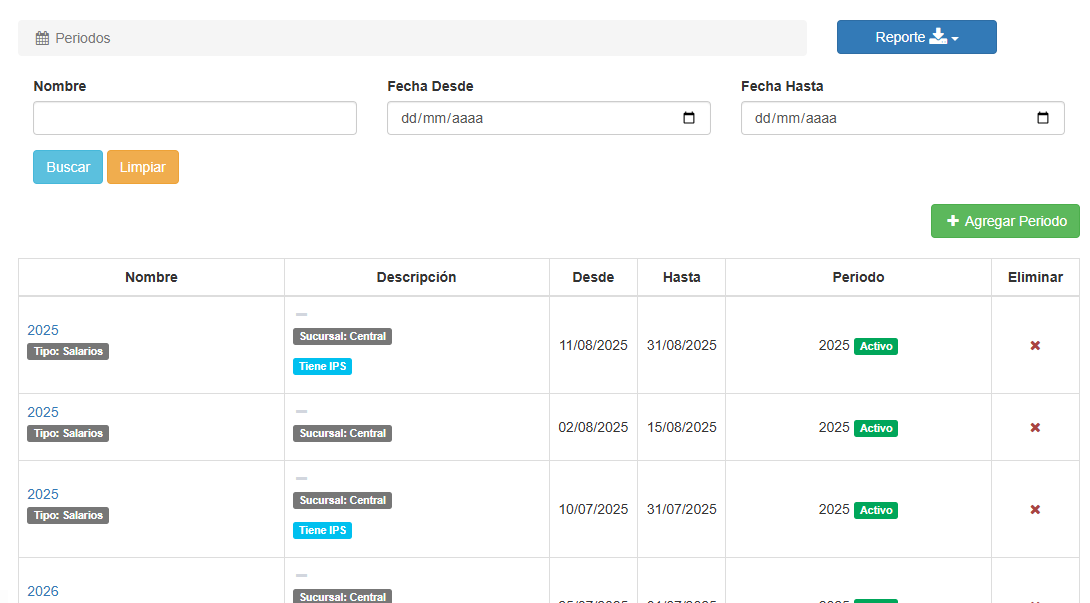Focus the Nombre text input

(195, 118)
